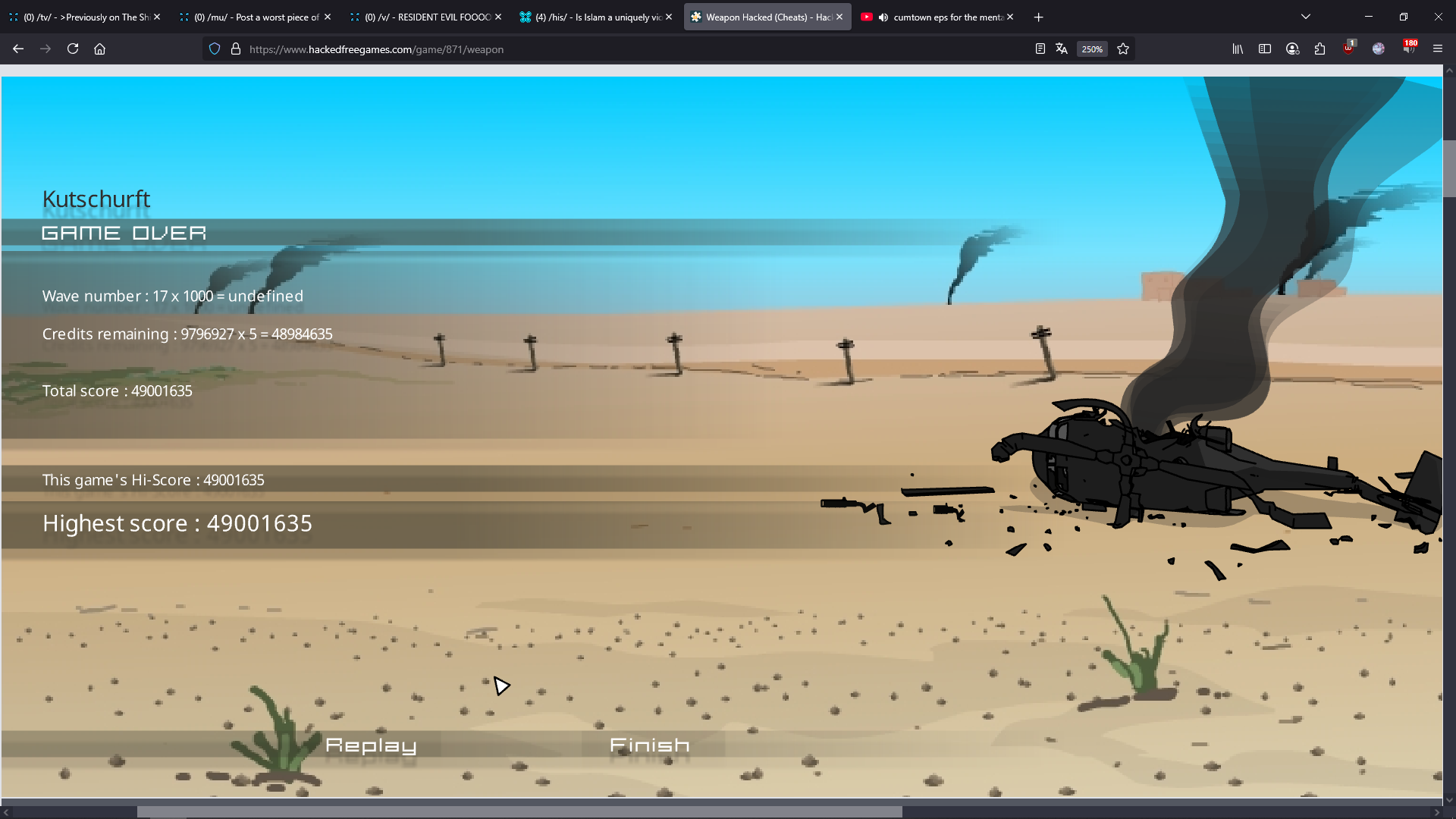
Task: Click the scroll left arrow
Action: pos(6,812)
